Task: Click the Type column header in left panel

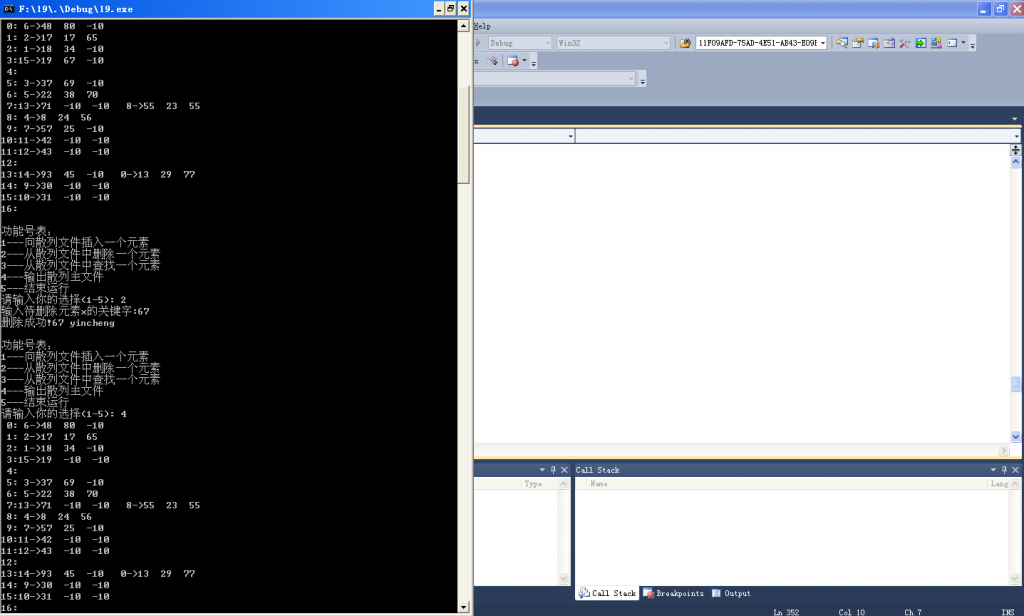Action: (x=533, y=483)
